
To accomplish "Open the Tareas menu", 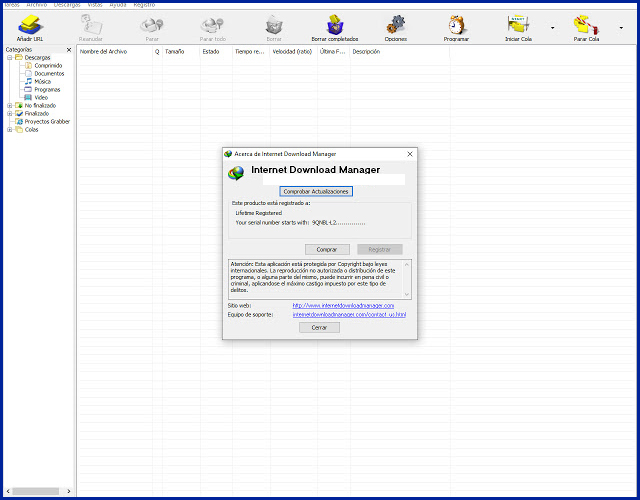I will (12, 5).
